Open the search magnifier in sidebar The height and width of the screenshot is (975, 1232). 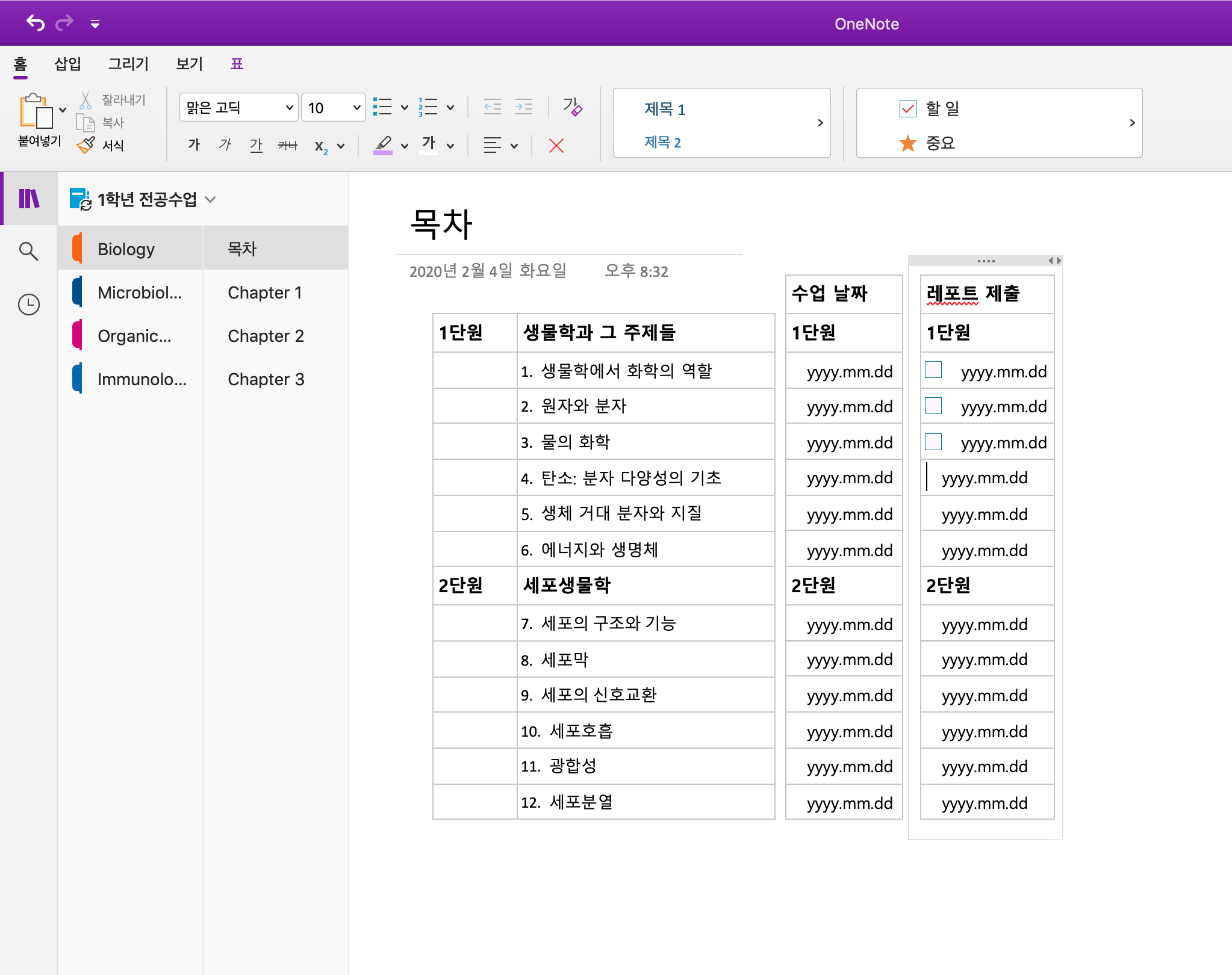pyautogui.click(x=28, y=251)
